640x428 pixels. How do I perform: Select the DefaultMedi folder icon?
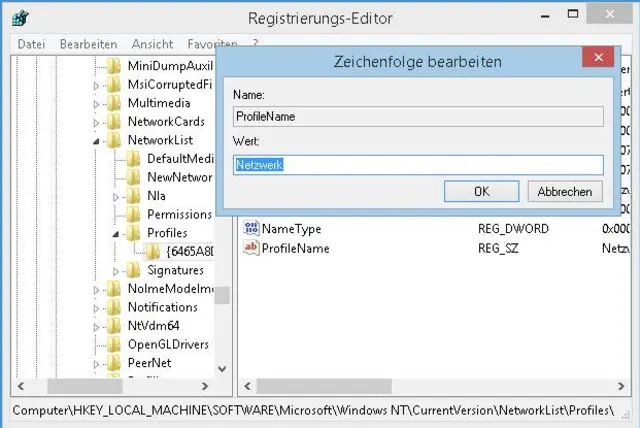(133, 159)
